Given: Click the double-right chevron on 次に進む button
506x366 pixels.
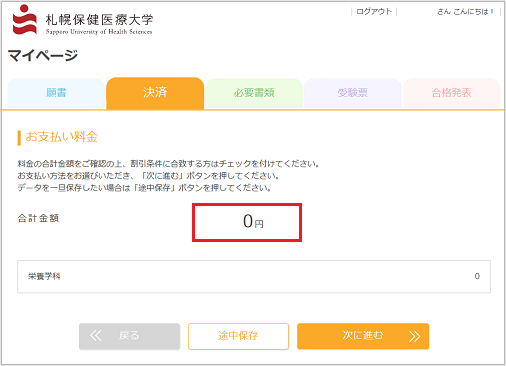Looking at the screenshot, I should pyautogui.click(x=414, y=336).
